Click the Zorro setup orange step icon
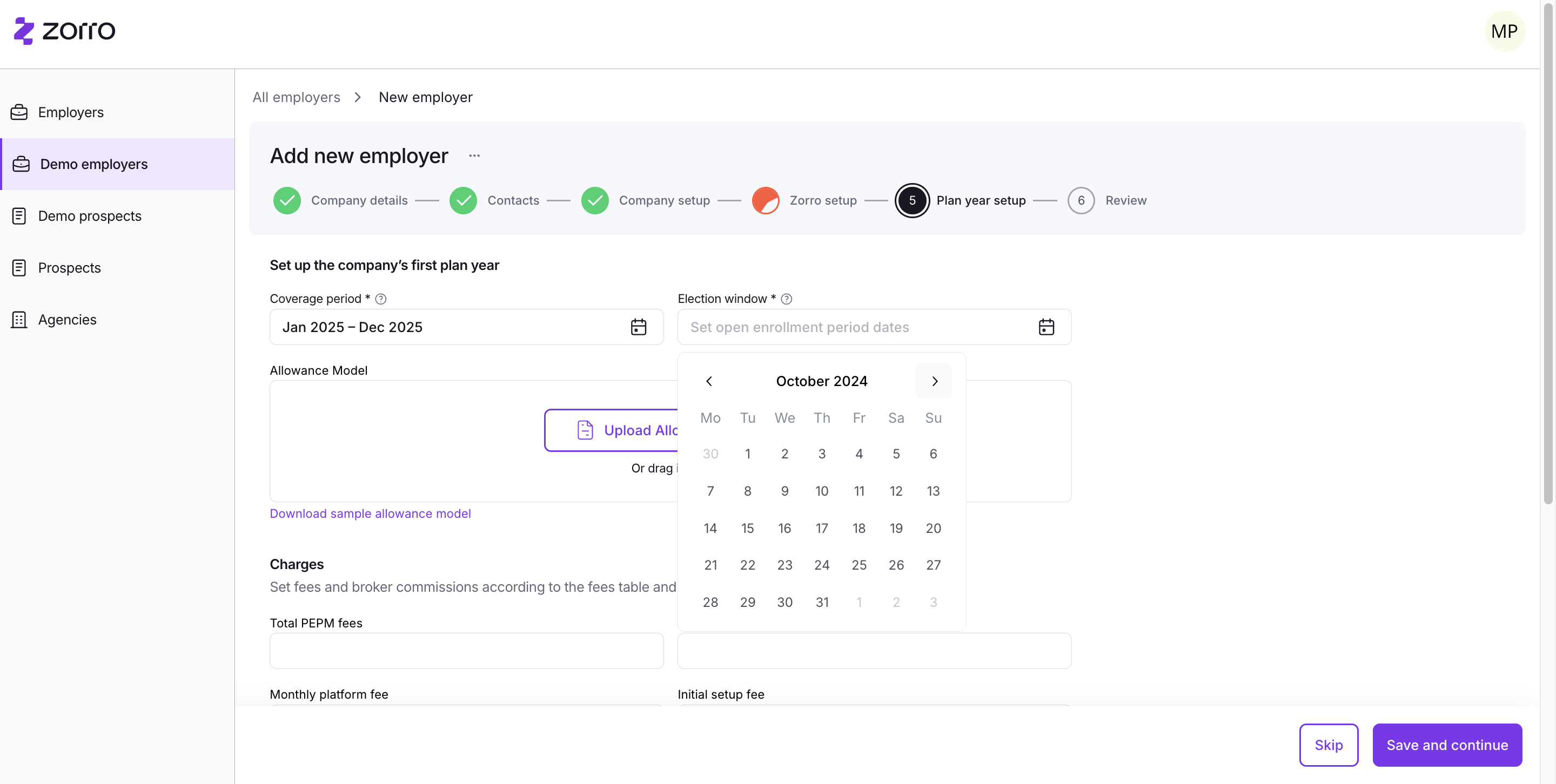 click(766, 200)
